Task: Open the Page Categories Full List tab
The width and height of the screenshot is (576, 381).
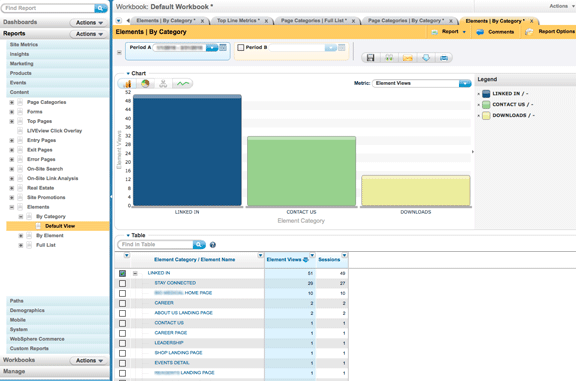Action: pyautogui.click(x=314, y=21)
